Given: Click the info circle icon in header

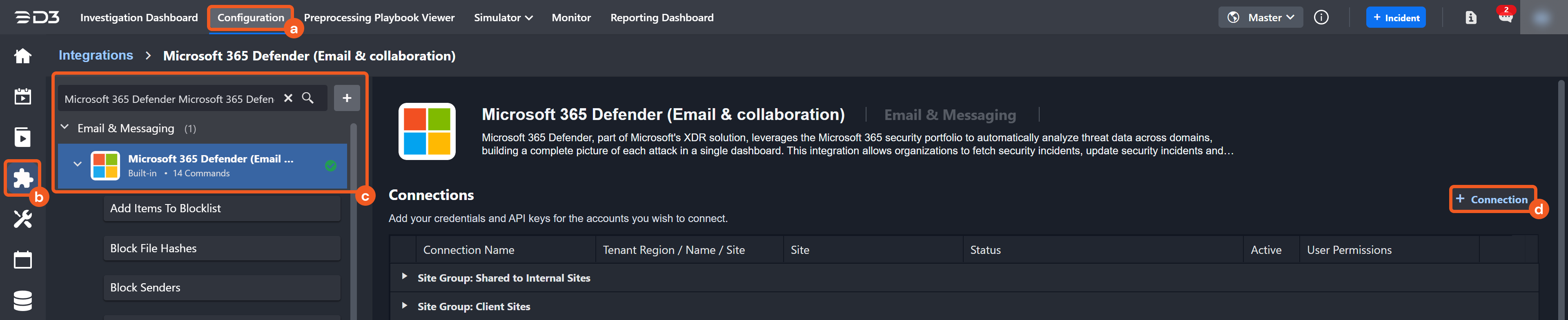Looking at the screenshot, I should coord(1321,18).
